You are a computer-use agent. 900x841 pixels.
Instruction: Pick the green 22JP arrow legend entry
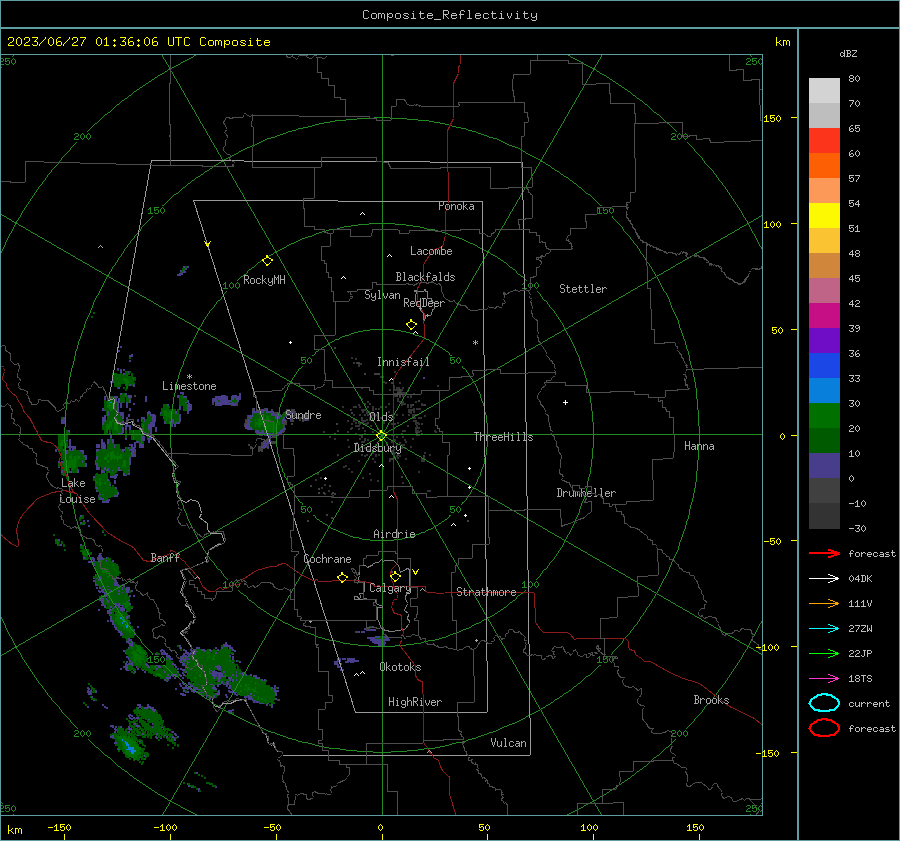[824, 653]
